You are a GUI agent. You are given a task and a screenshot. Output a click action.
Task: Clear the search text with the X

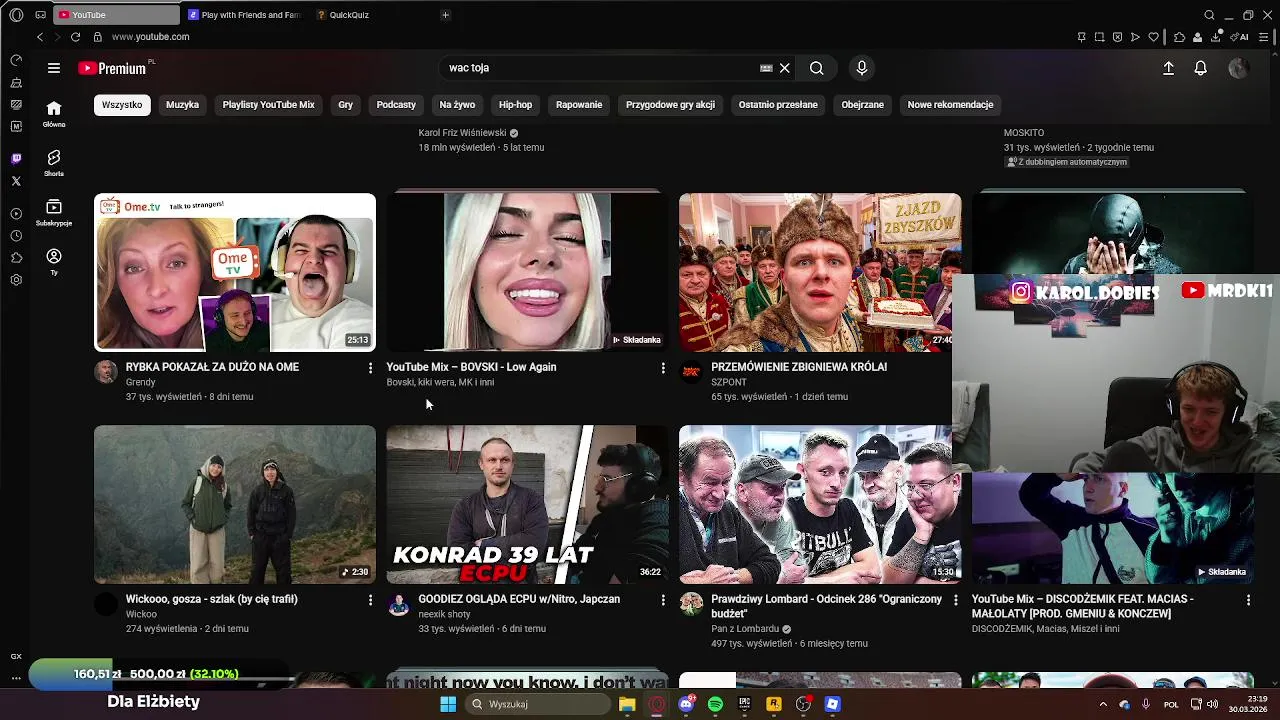click(785, 68)
